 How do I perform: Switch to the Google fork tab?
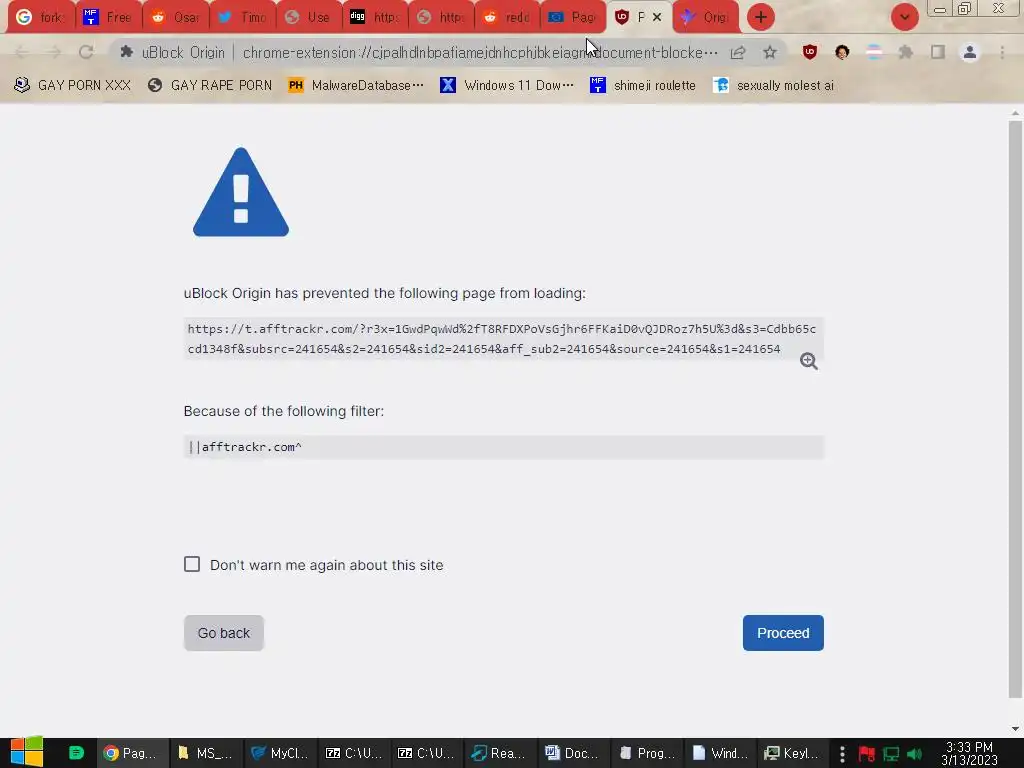[40, 17]
